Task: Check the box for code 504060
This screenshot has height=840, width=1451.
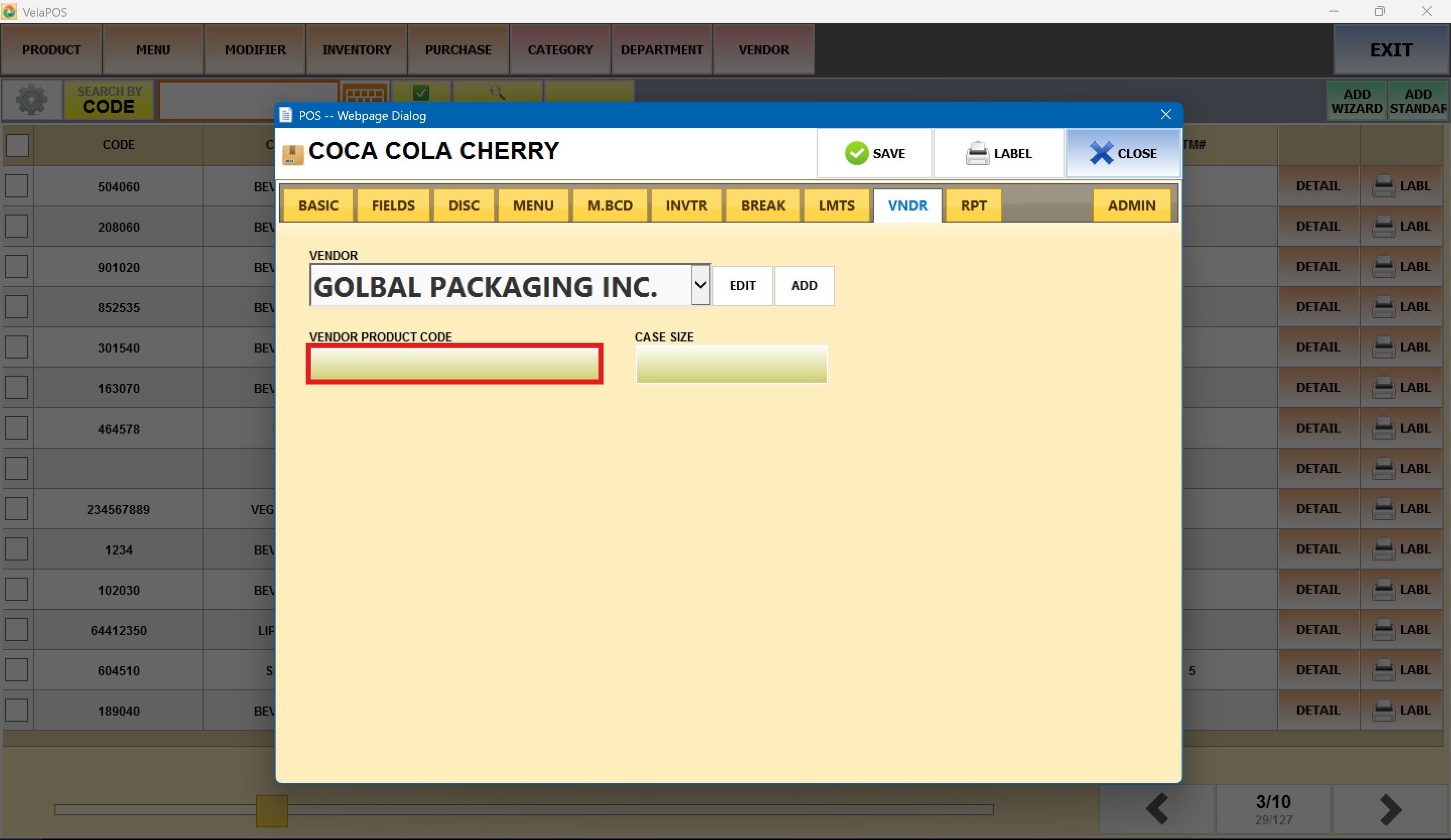Action: point(17,186)
